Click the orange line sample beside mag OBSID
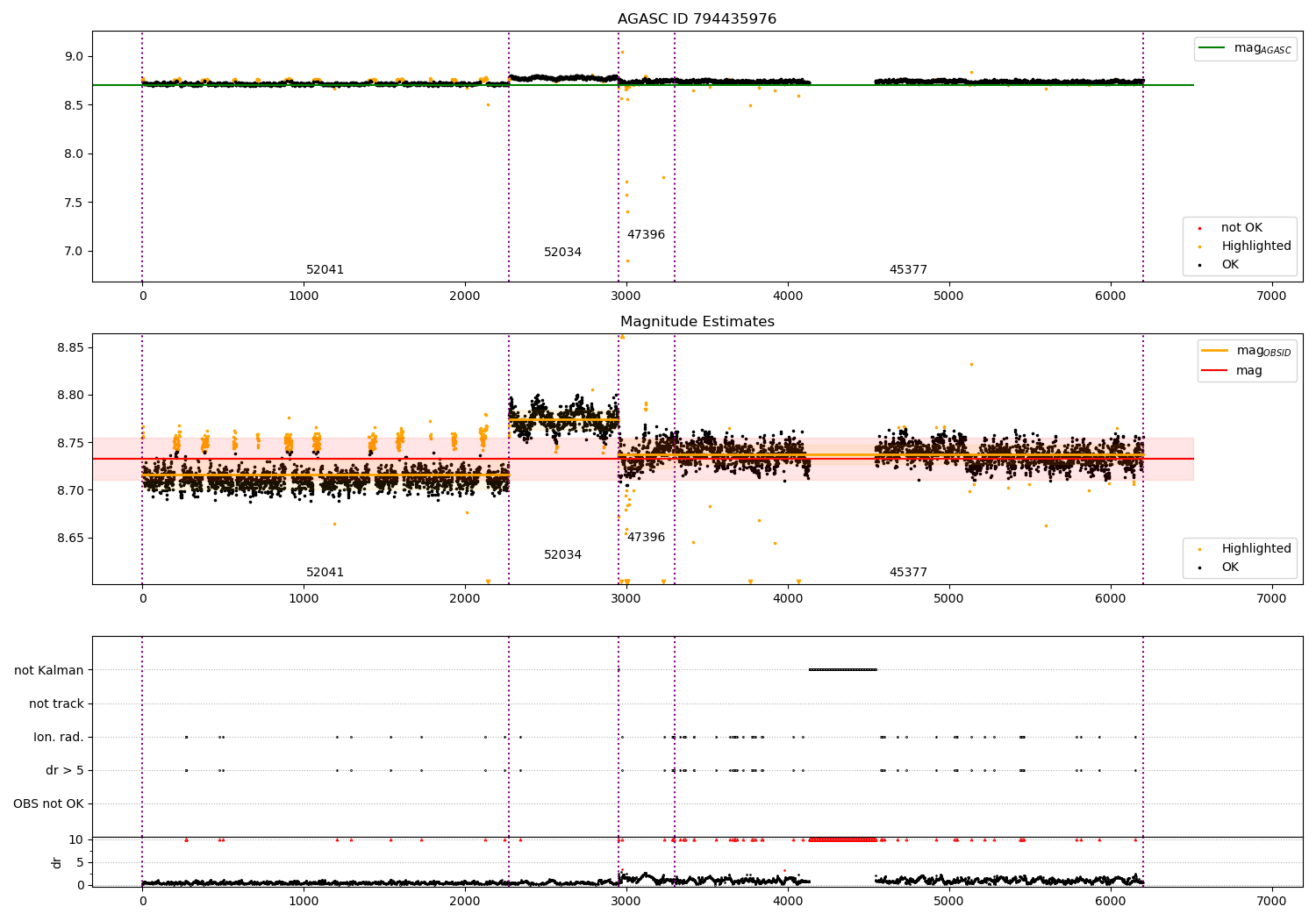Image resolution: width=1316 pixels, height=921 pixels. click(x=1215, y=351)
